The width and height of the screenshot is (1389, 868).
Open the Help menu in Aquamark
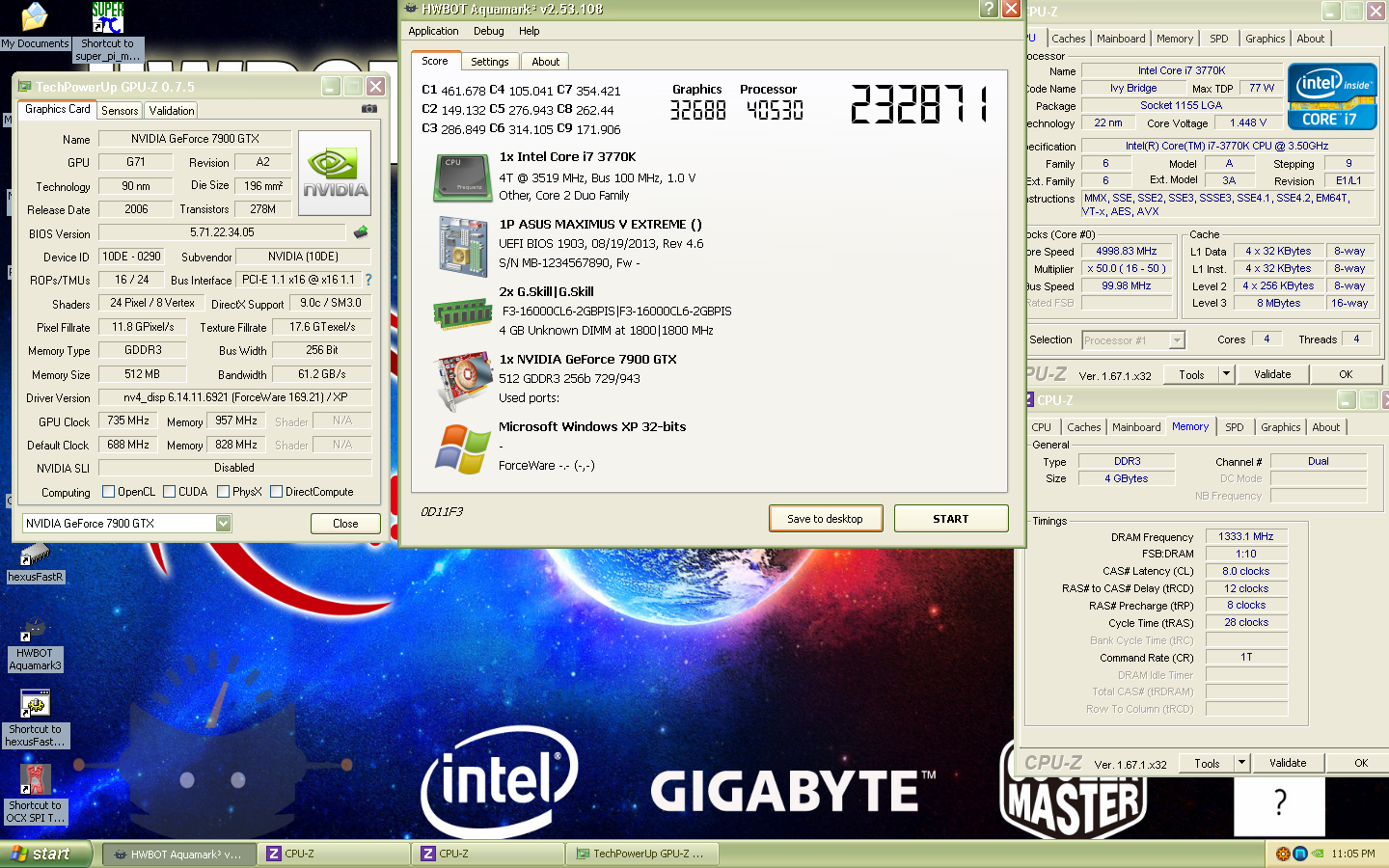[529, 31]
